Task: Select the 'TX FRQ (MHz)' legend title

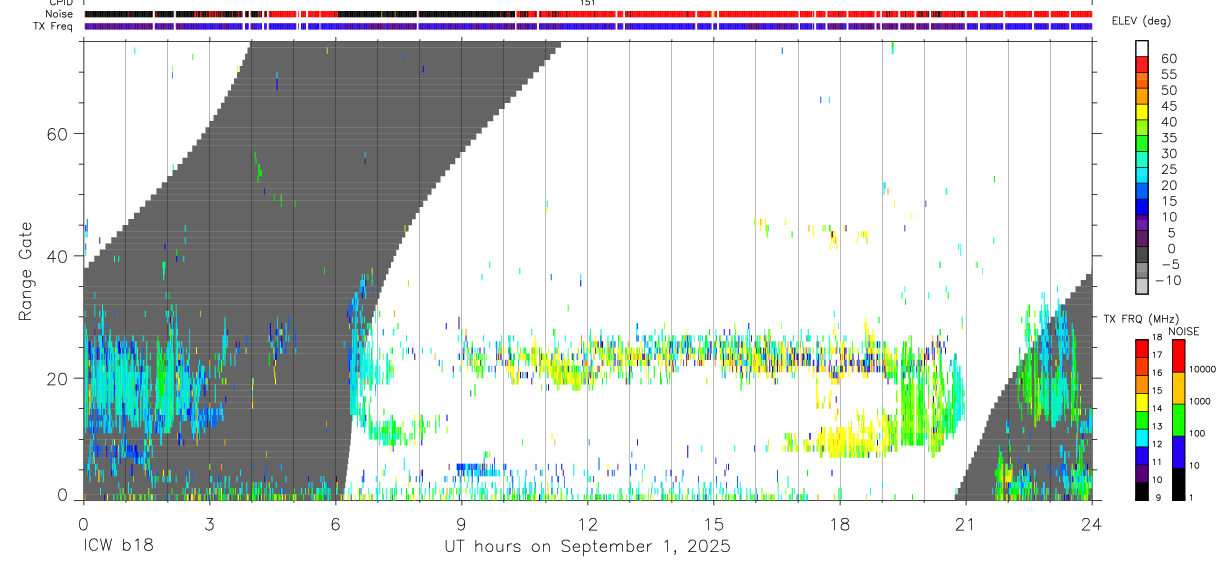Action: (x=1142, y=319)
